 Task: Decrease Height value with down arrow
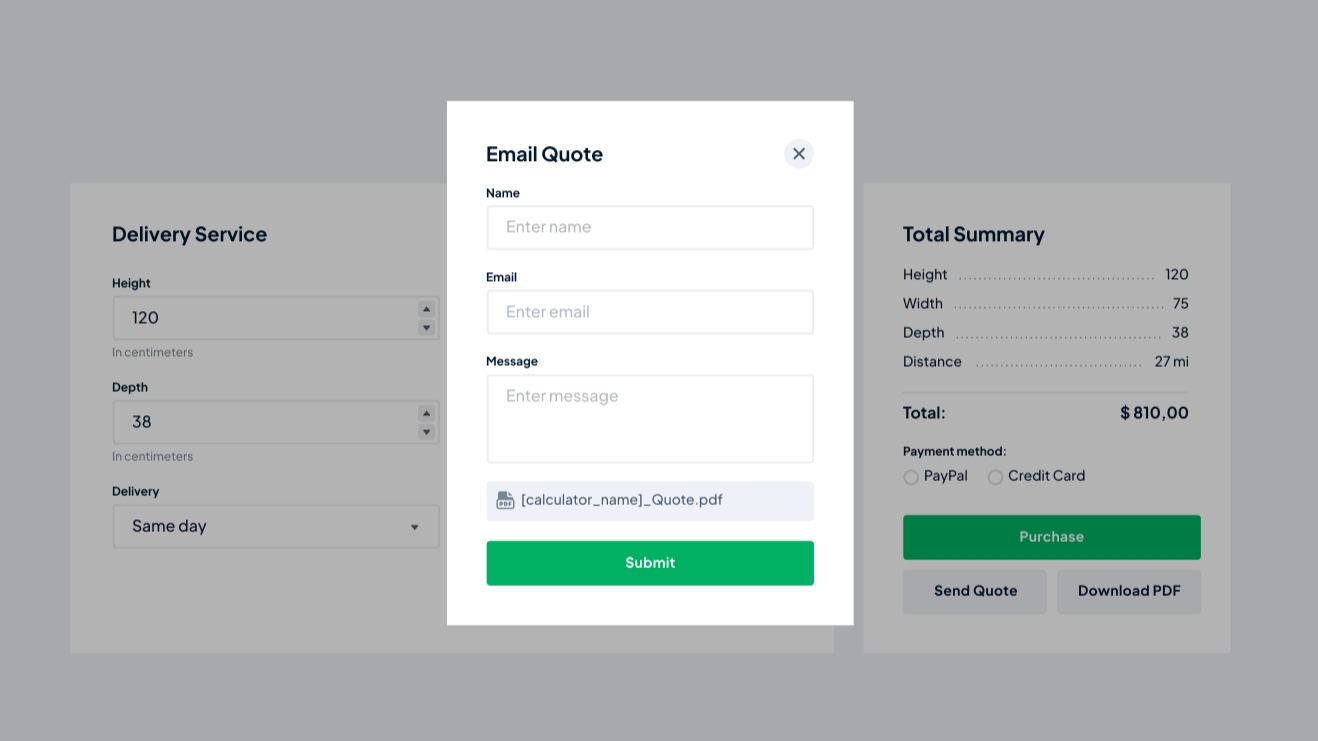pos(426,328)
